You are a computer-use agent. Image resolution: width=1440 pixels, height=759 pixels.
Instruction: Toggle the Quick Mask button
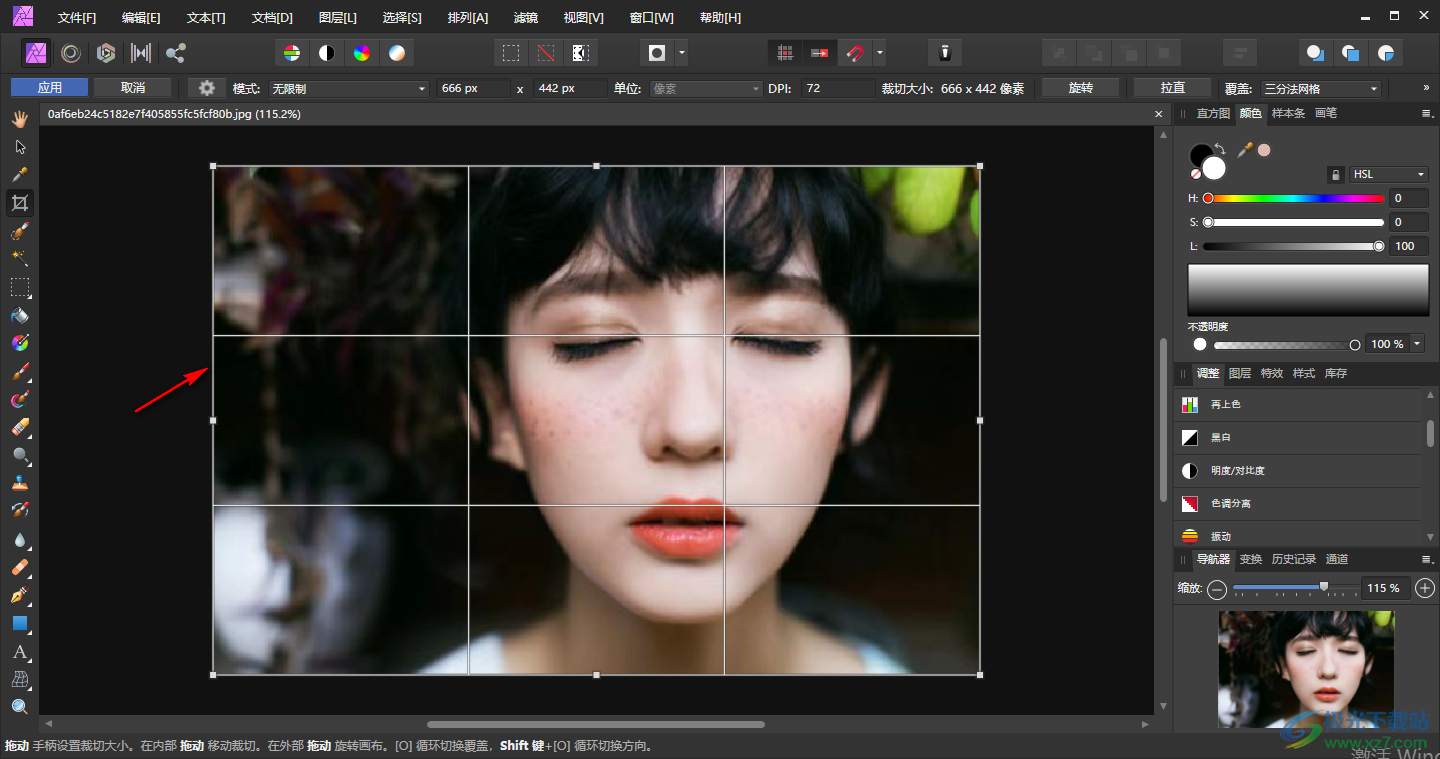657,53
